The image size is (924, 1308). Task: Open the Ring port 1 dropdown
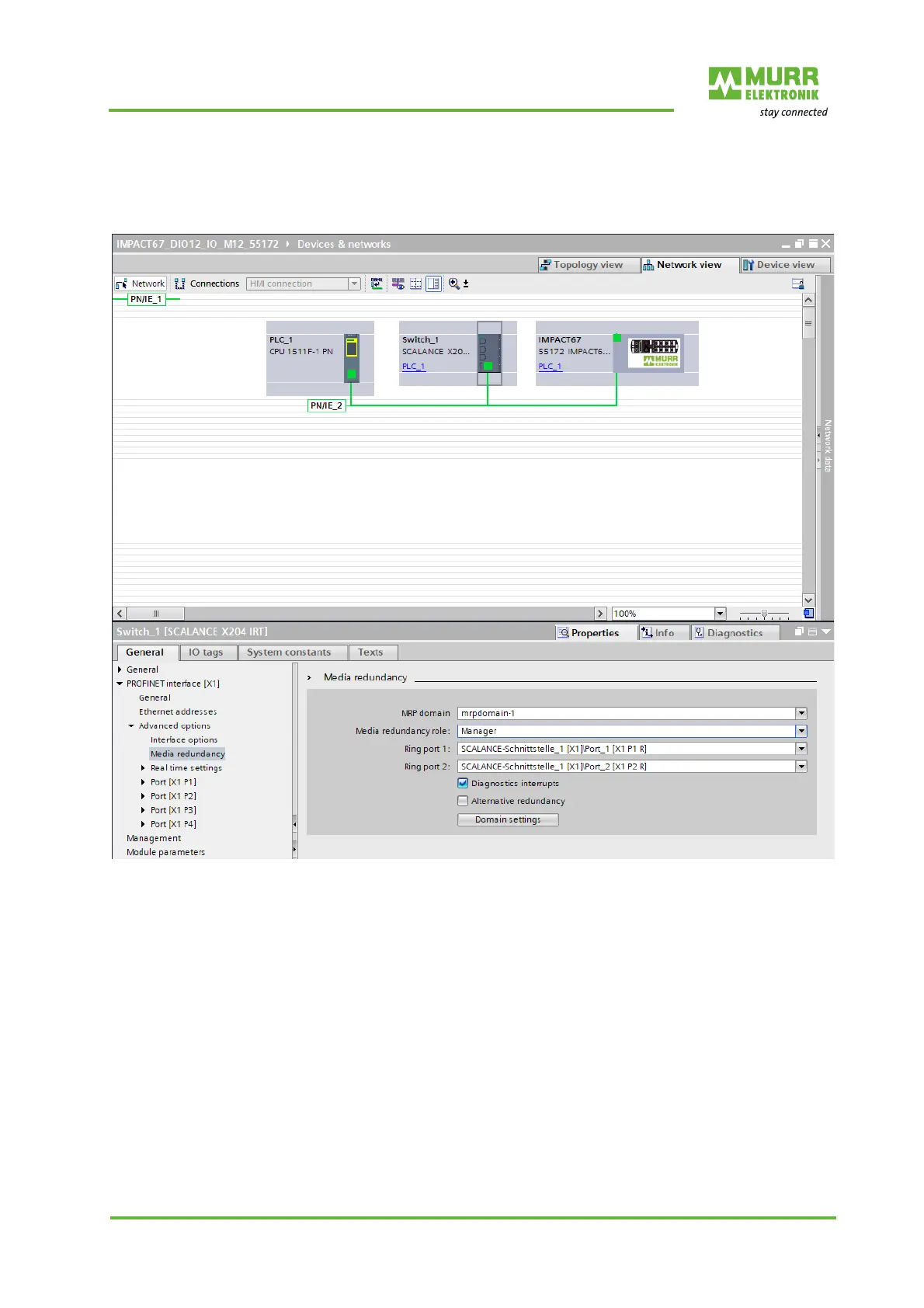click(801, 749)
